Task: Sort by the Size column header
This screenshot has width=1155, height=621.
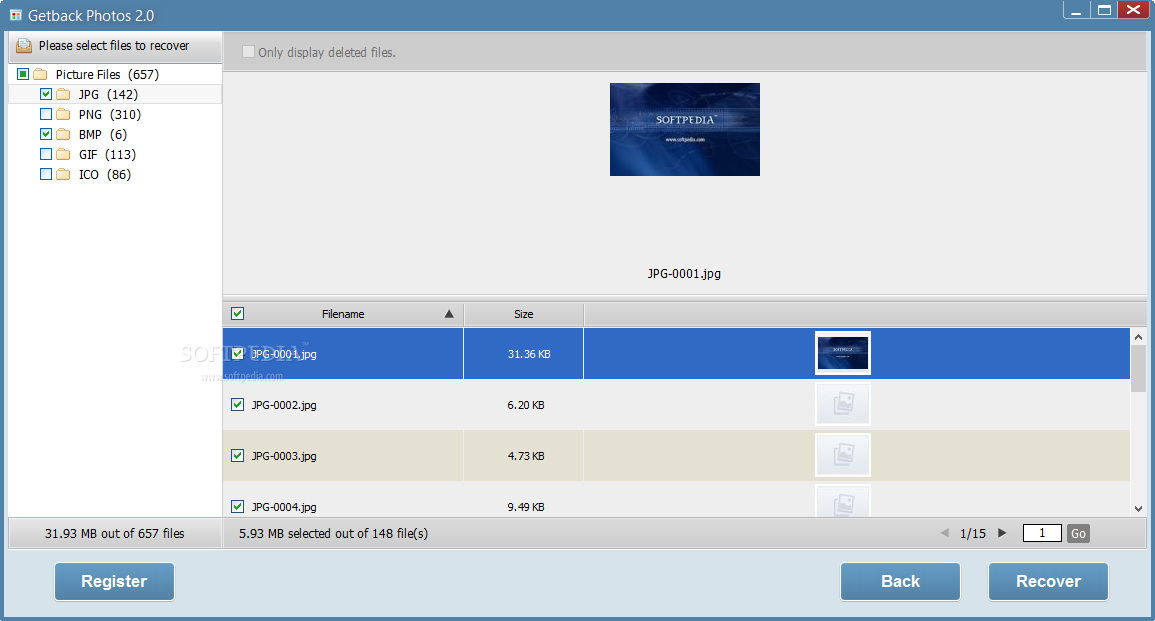Action: pos(524,314)
